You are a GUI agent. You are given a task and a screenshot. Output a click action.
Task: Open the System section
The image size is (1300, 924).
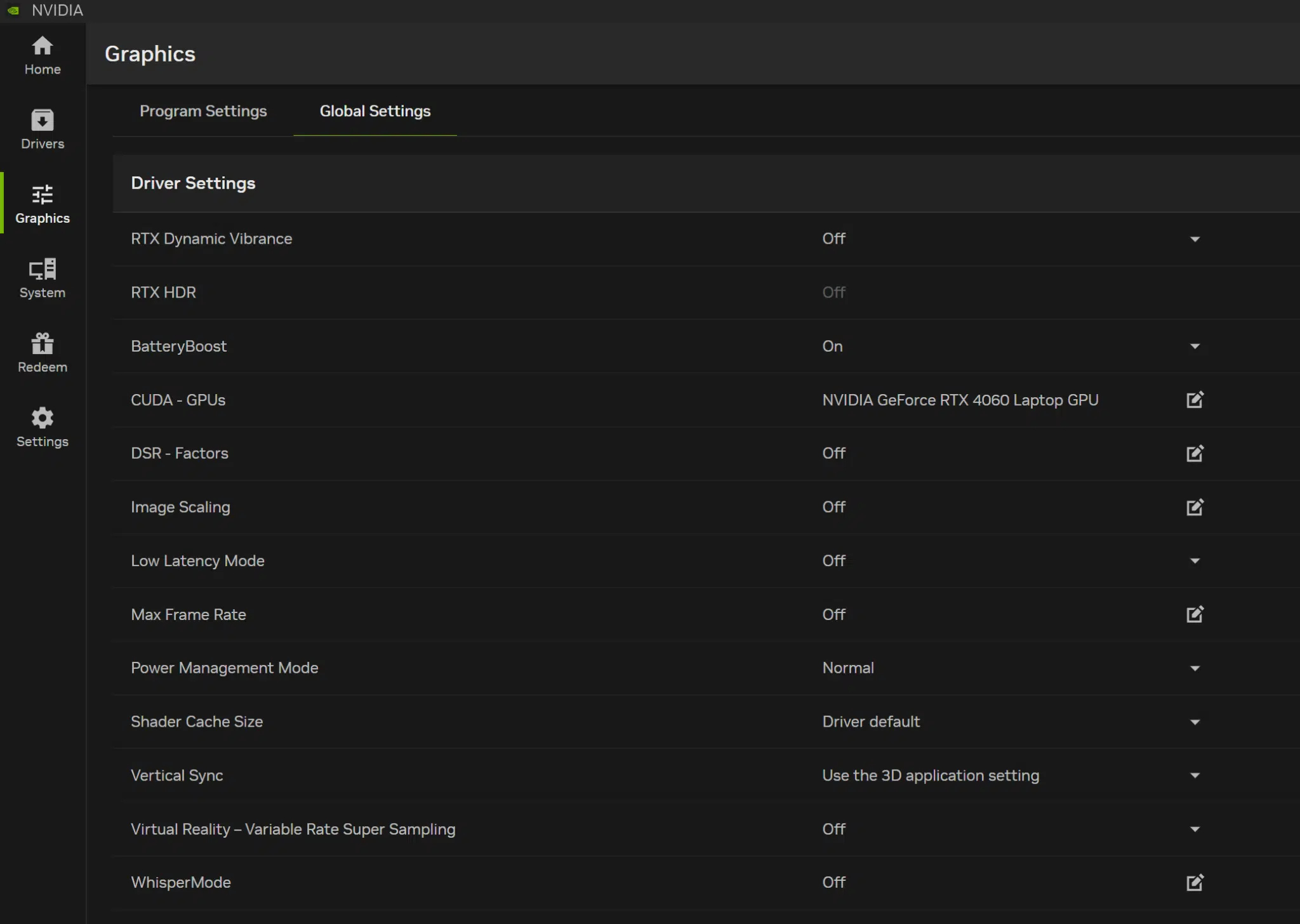(x=43, y=278)
